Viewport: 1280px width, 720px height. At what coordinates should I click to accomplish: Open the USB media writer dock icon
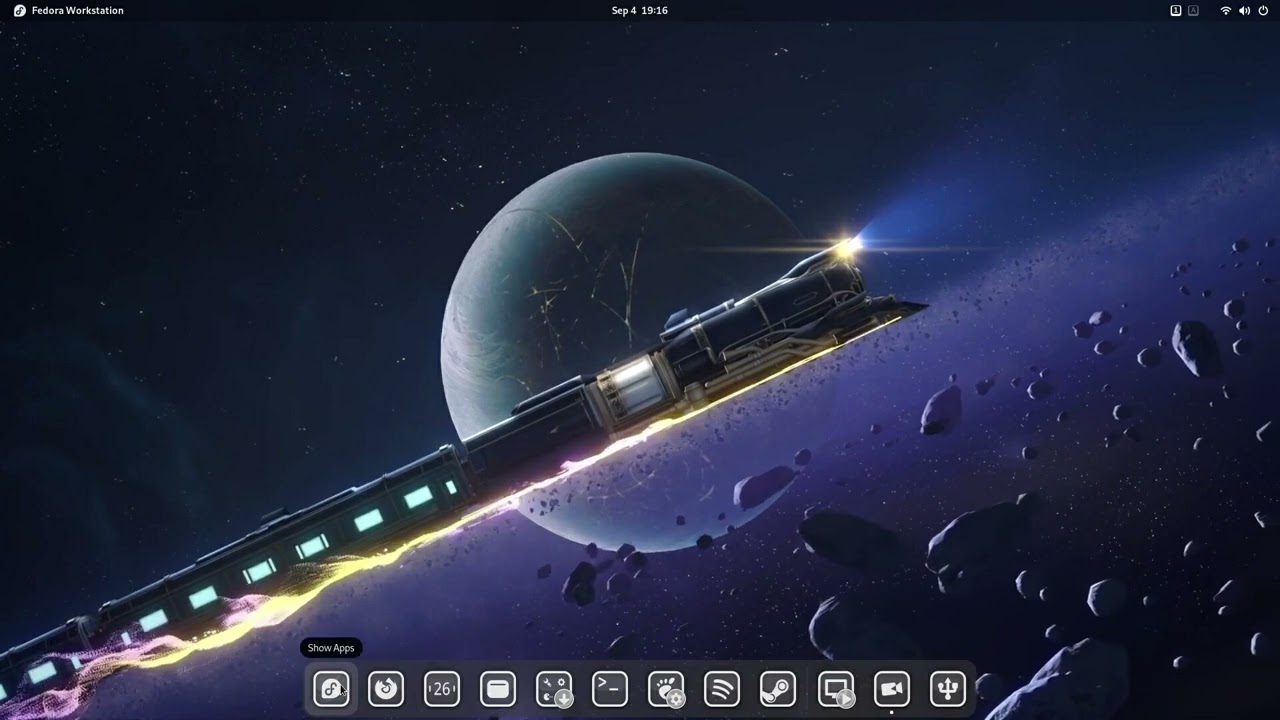(x=948, y=688)
